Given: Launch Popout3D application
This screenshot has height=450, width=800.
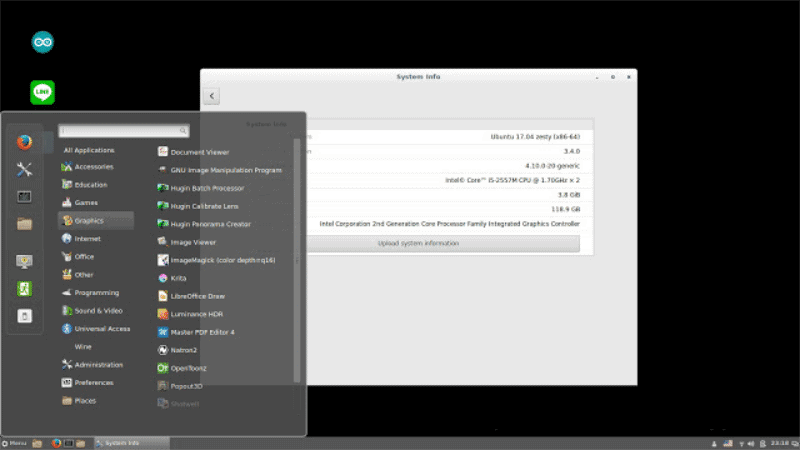Looking at the screenshot, I should 181,386.
